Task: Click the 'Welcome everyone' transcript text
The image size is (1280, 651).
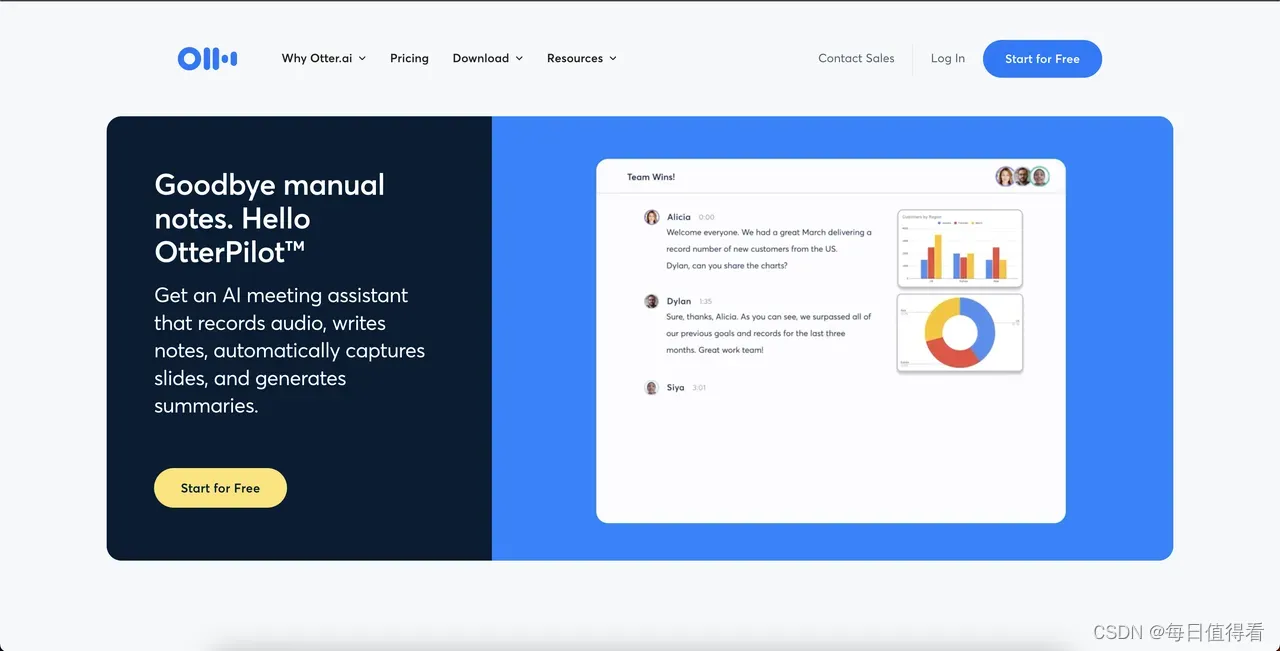Action: pos(769,249)
